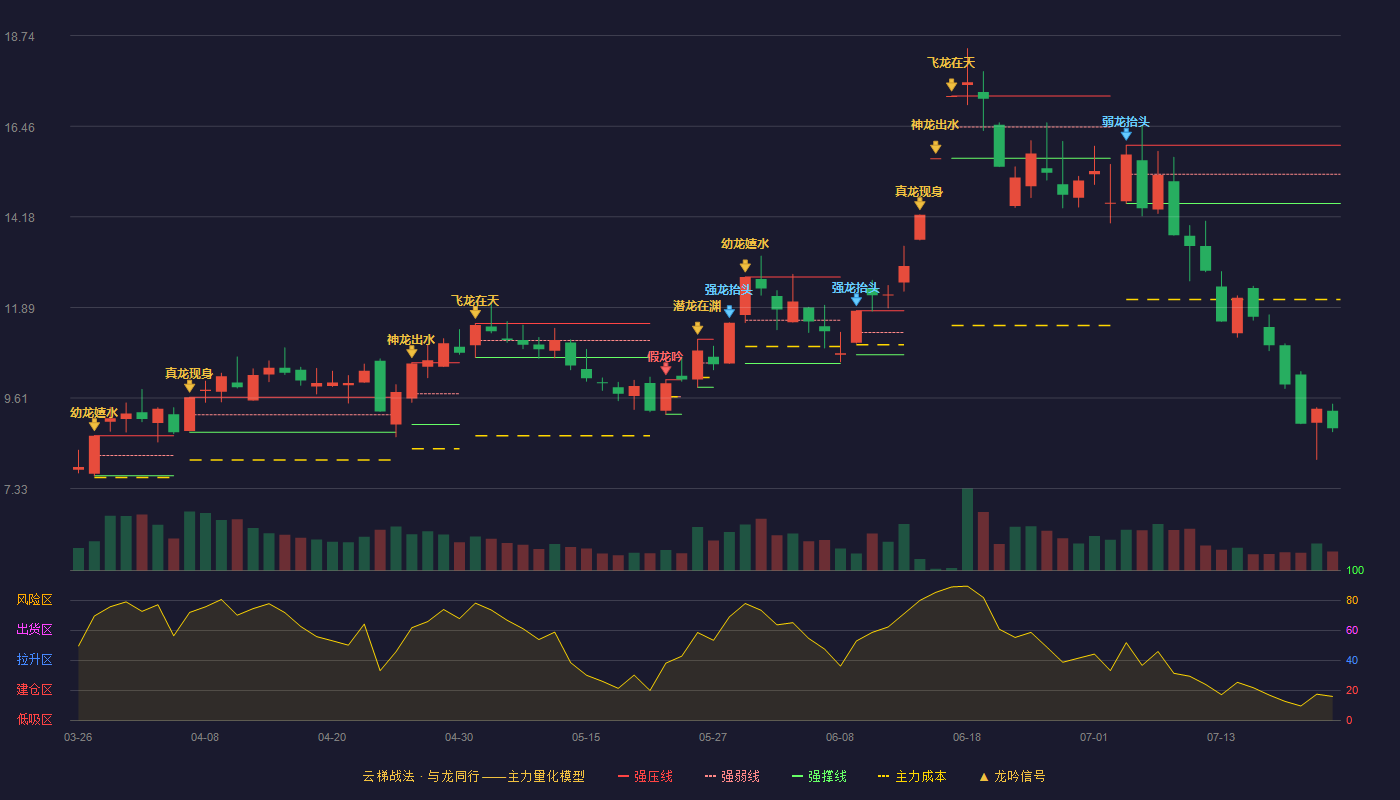
Task: Click the red arrow under 假龙吟
Action: (x=666, y=369)
